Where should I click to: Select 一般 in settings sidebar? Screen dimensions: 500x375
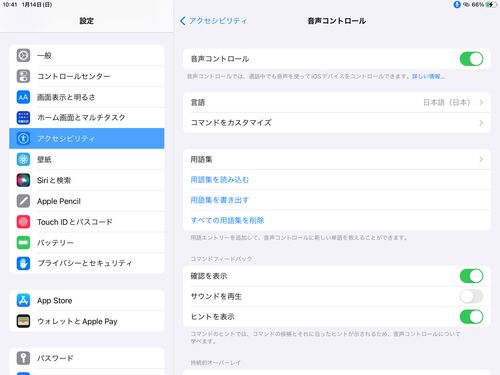coord(87,55)
